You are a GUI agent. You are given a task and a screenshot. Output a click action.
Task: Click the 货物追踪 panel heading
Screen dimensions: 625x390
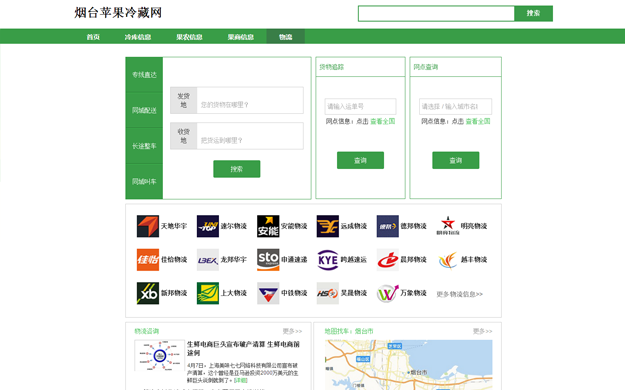332,67
